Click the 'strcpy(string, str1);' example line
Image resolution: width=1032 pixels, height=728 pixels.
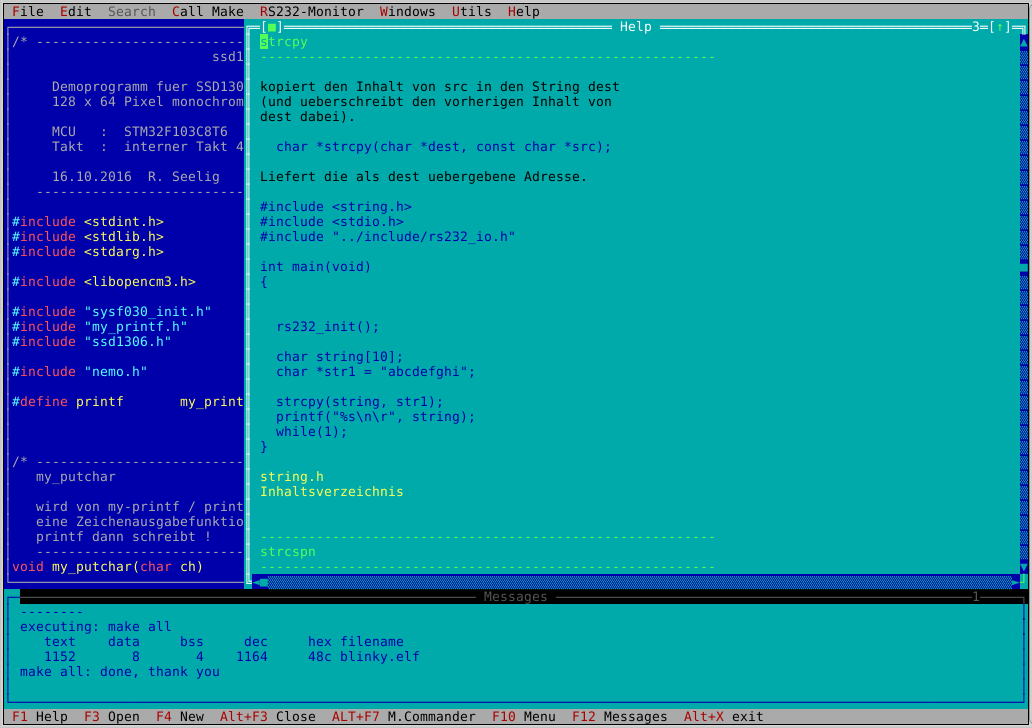[360, 402]
